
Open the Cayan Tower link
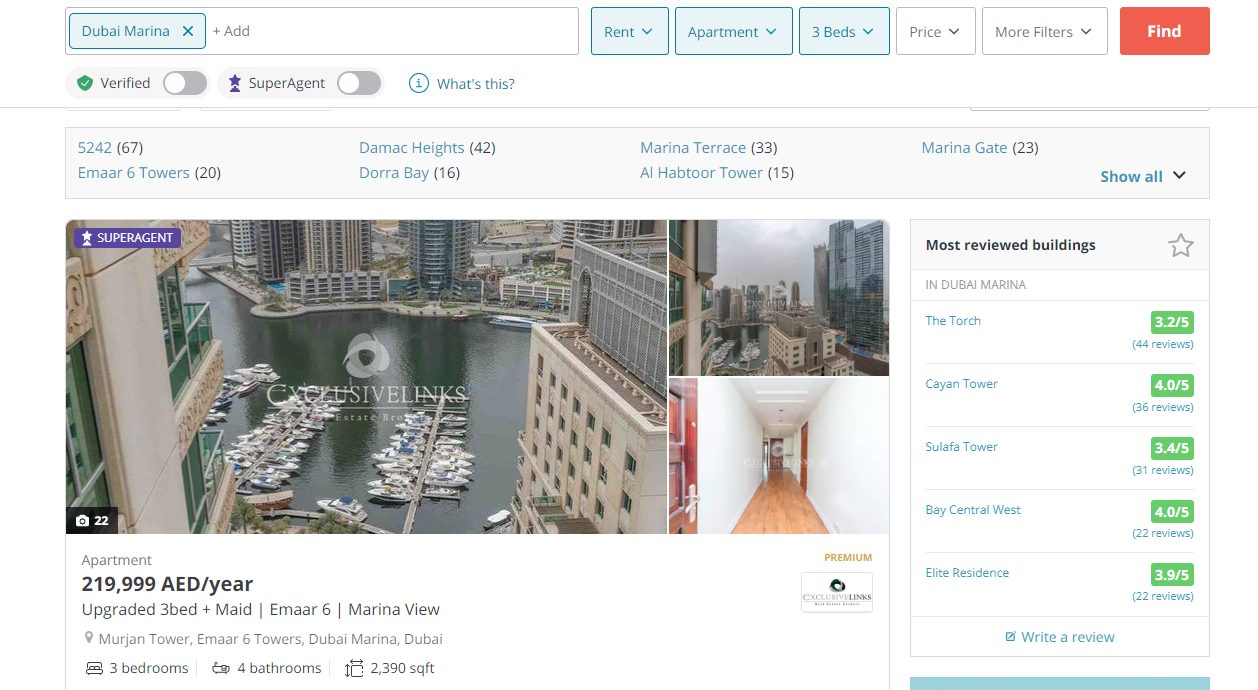tap(962, 384)
